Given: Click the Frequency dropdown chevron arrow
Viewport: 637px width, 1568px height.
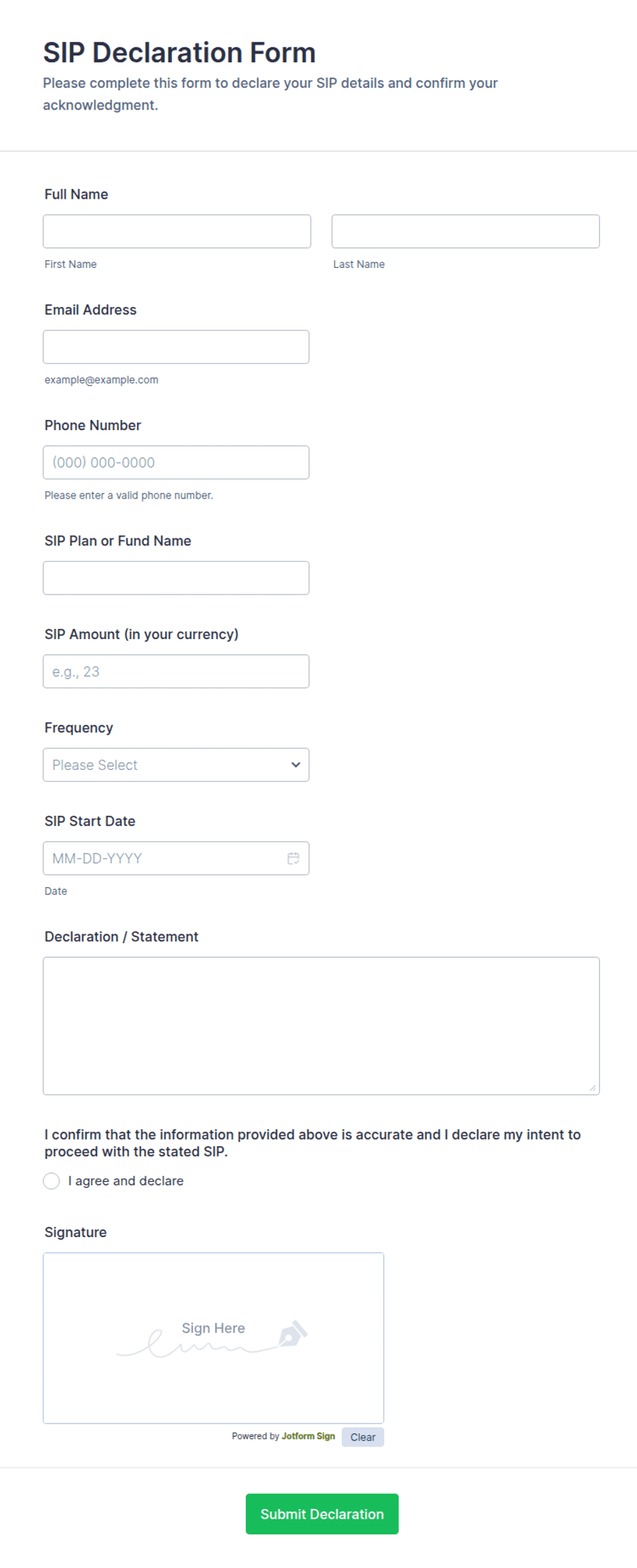Looking at the screenshot, I should click(x=296, y=764).
